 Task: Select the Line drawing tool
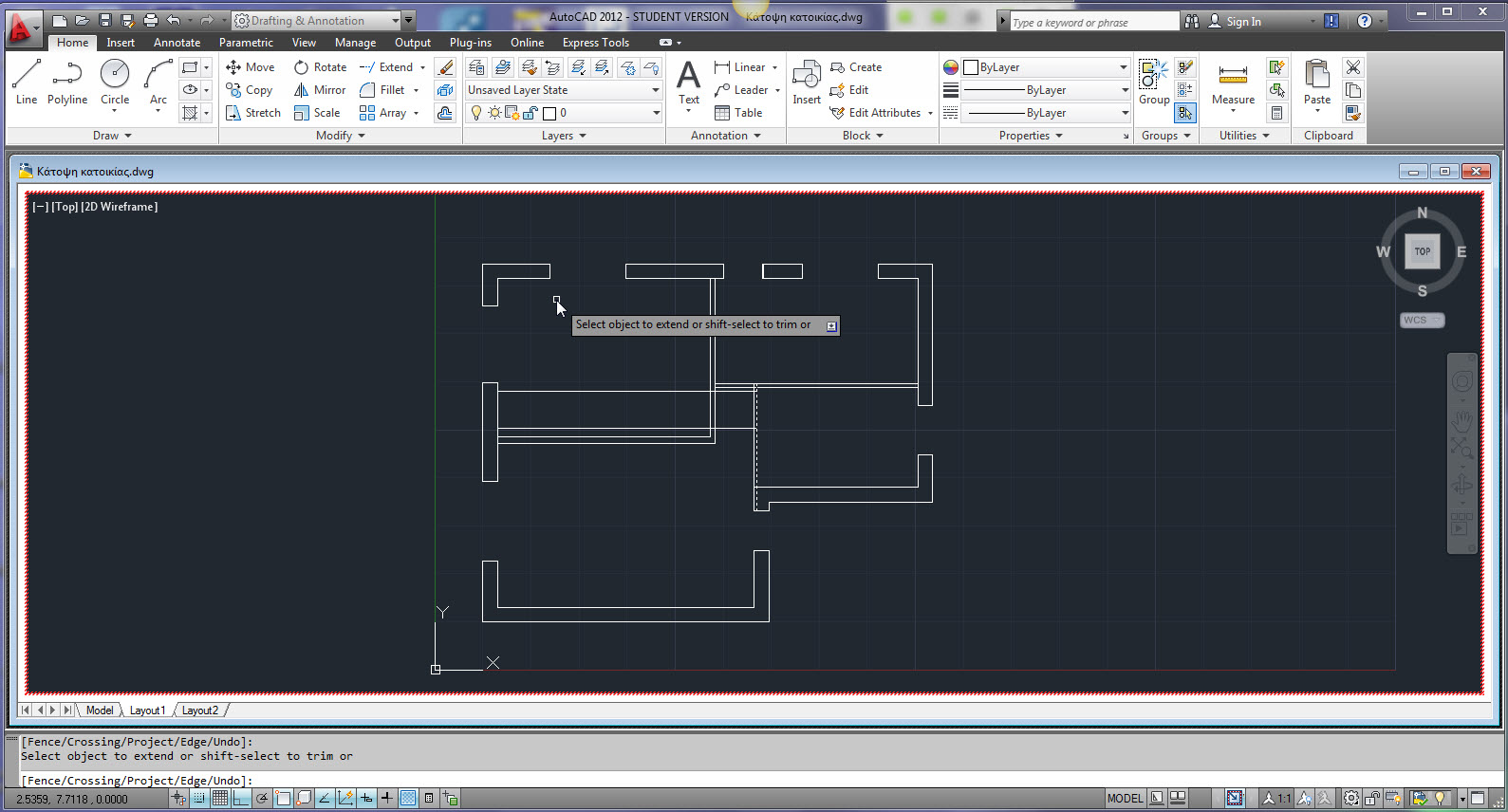coord(27,82)
